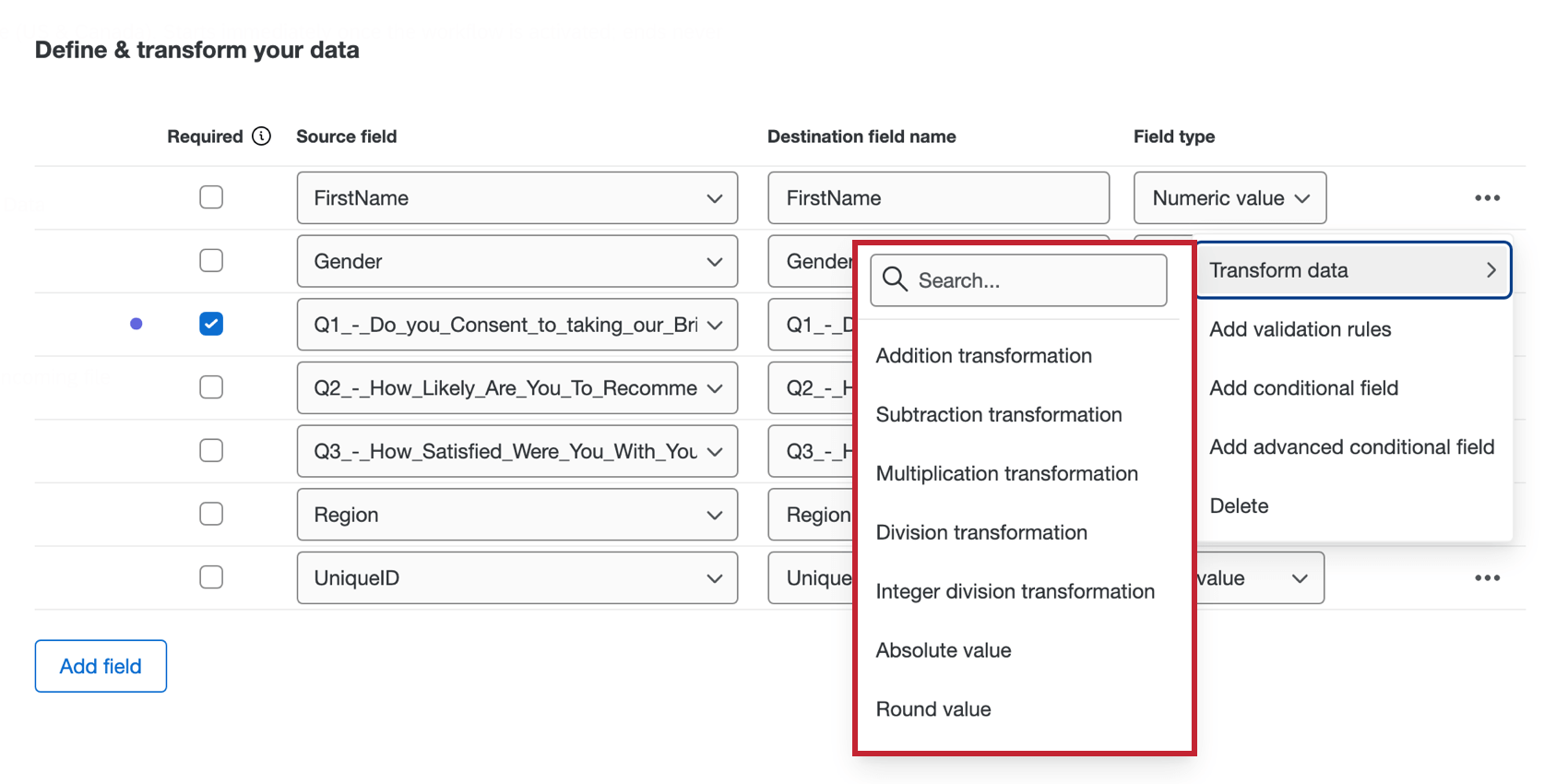Click the magnifier icon in Search box
1568x784 pixels.
click(x=895, y=279)
